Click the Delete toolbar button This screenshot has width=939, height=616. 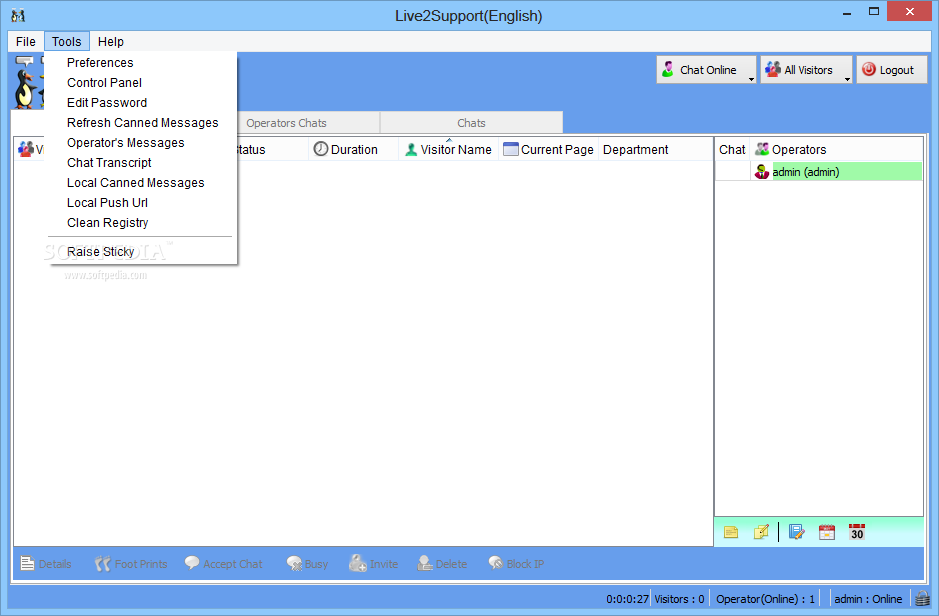443,564
